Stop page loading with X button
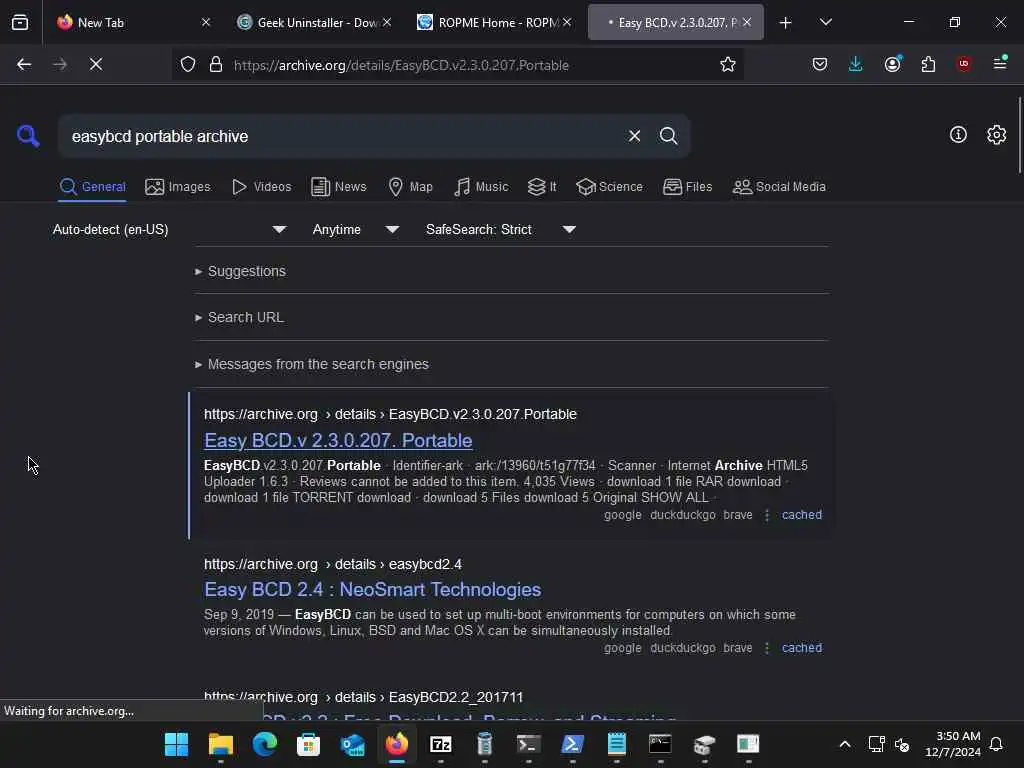Image resolution: width=1024 pixels, height=768 pixels. tap(95, 64)
